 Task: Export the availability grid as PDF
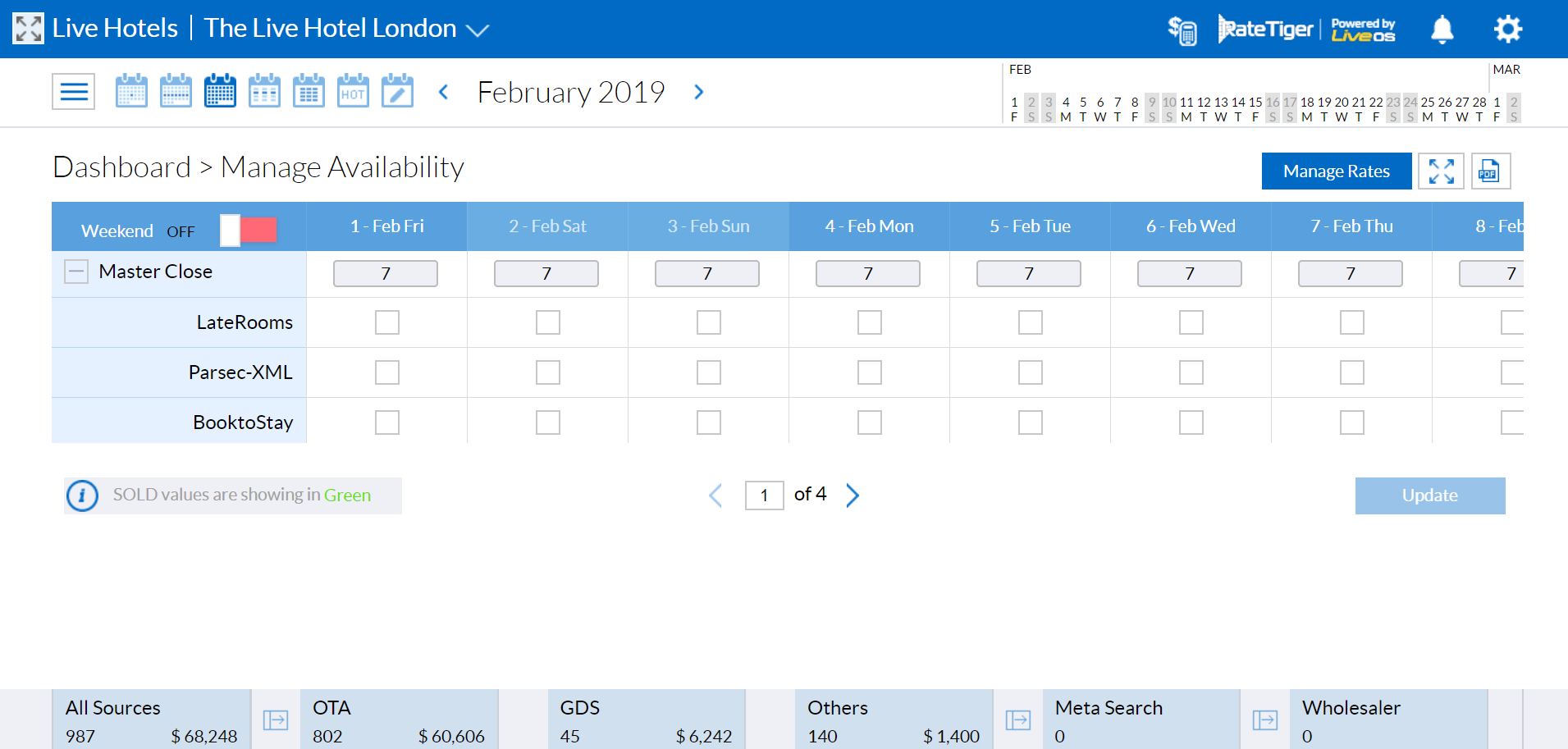1490,171
